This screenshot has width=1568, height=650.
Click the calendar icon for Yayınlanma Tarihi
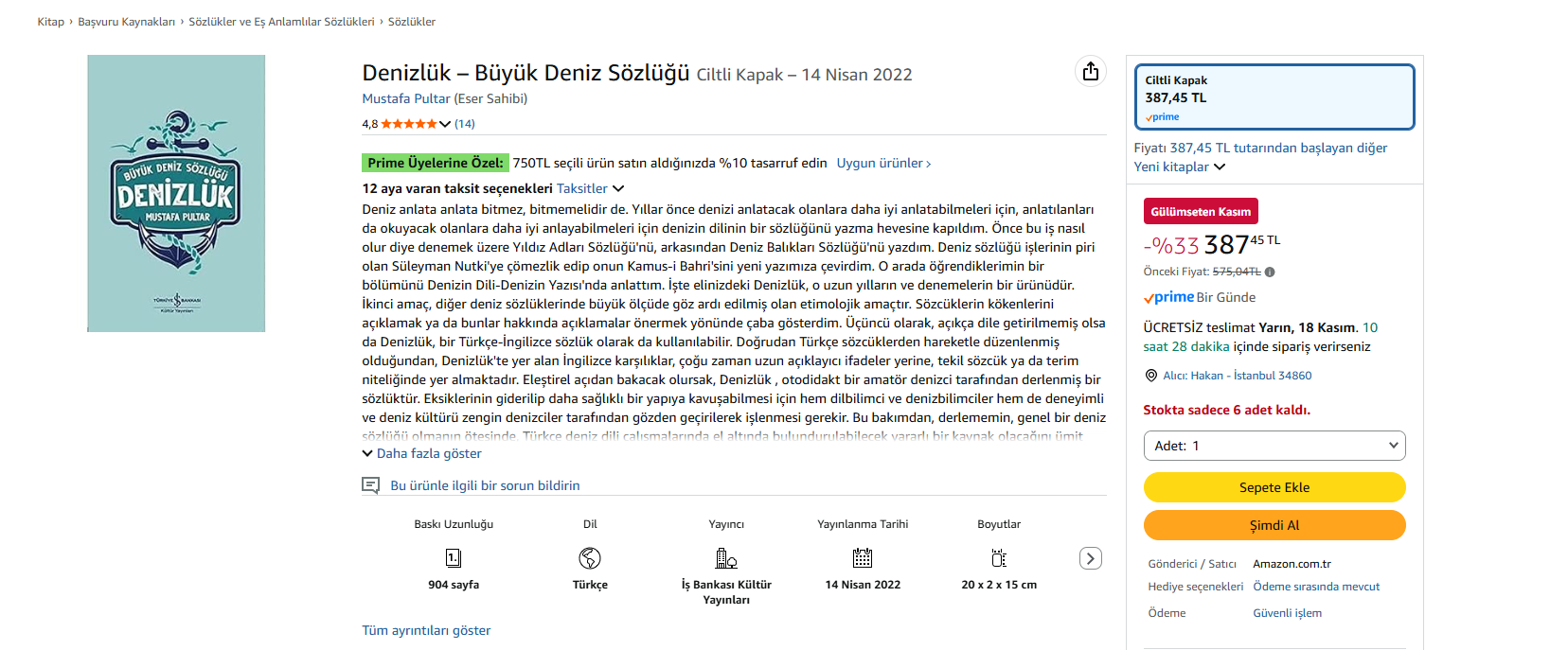coord(863,558)
